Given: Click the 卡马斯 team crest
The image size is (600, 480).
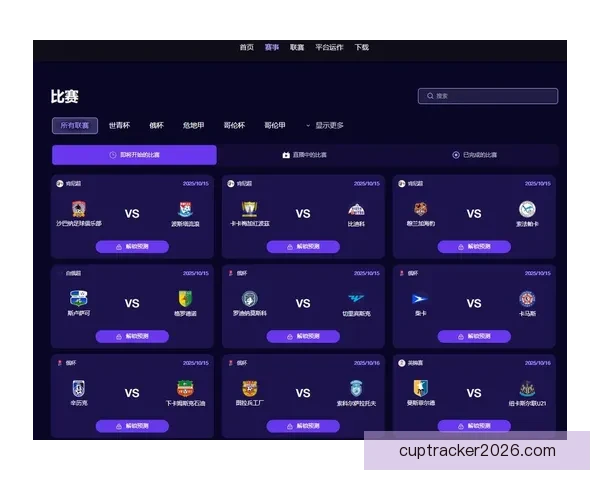Looking at the screenshot, I should tap(527, 299).
